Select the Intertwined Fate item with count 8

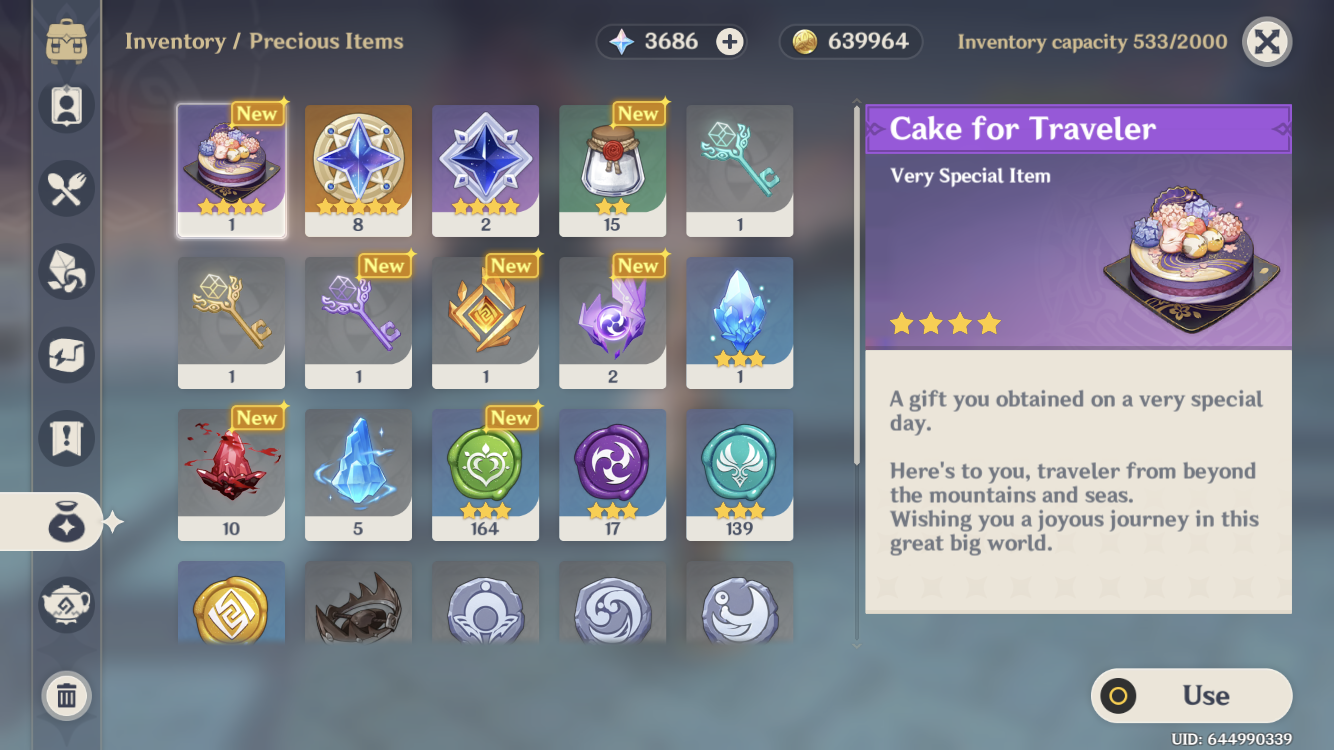(x=358, y=171)
